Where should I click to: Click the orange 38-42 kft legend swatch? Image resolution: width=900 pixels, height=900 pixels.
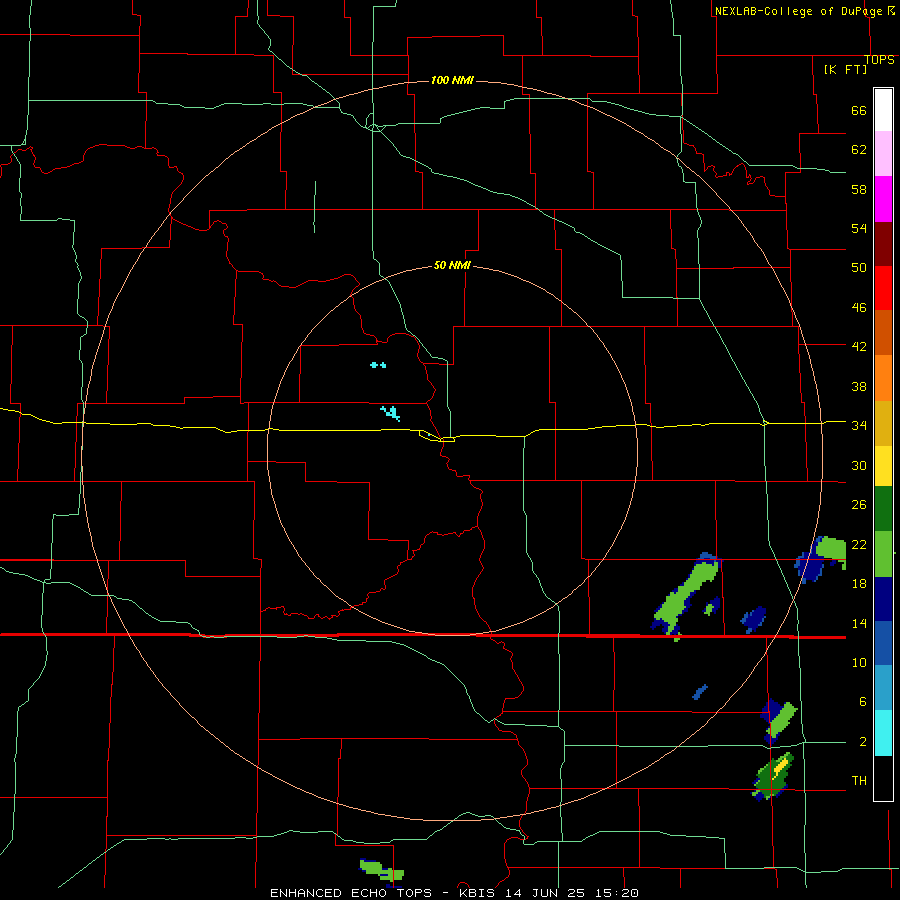coord(883,378)
